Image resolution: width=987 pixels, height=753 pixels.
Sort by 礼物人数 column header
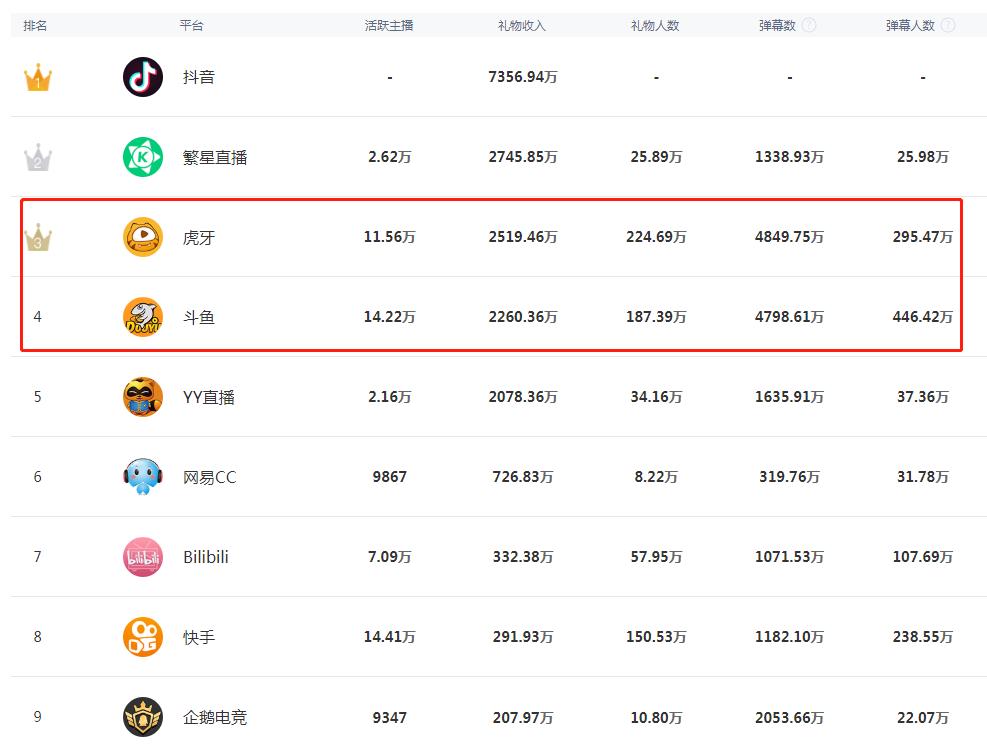coord(655,25)
